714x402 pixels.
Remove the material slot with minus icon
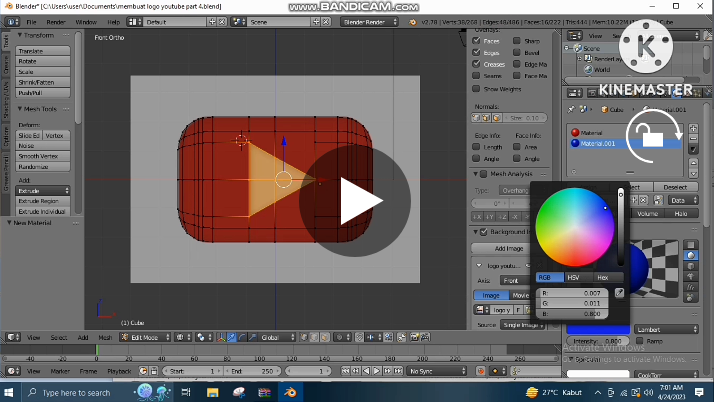pos(693,138)
